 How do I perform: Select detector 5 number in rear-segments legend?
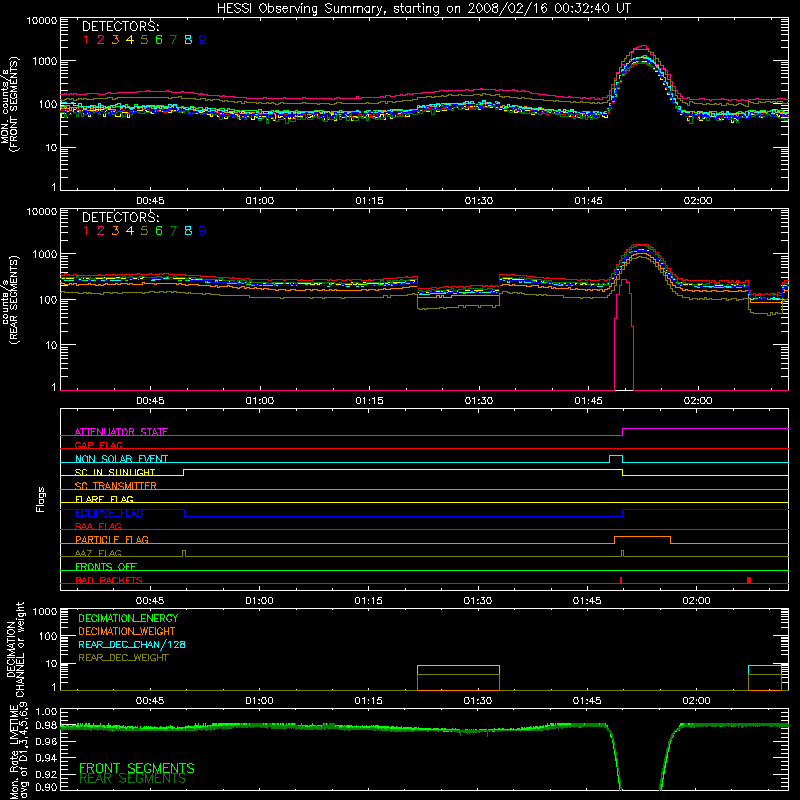coord(144,231)
